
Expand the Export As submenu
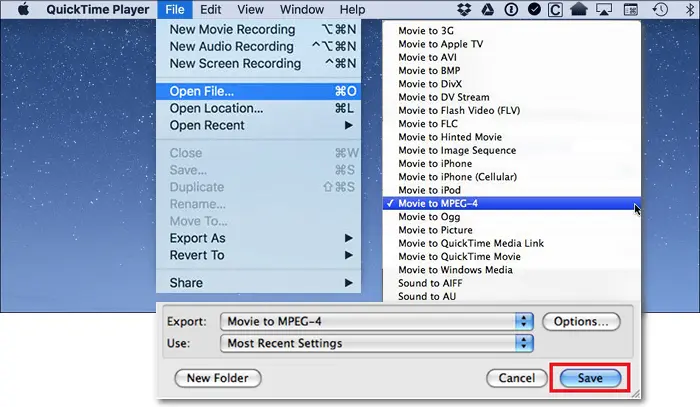[x=258, y=238]
